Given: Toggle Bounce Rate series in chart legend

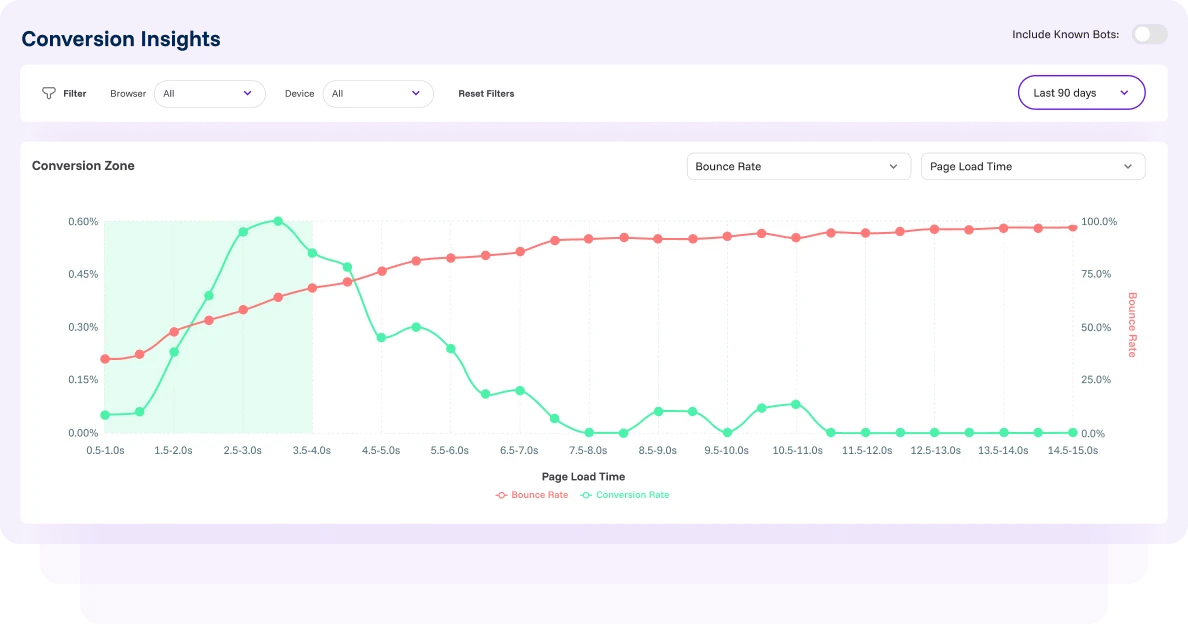Looking at the screenshot, I should pos(532,495).
